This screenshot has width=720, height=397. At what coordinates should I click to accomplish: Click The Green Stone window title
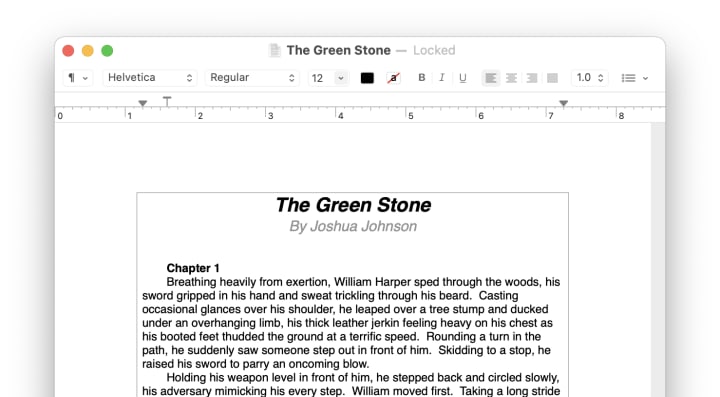(x=338, y=50)
